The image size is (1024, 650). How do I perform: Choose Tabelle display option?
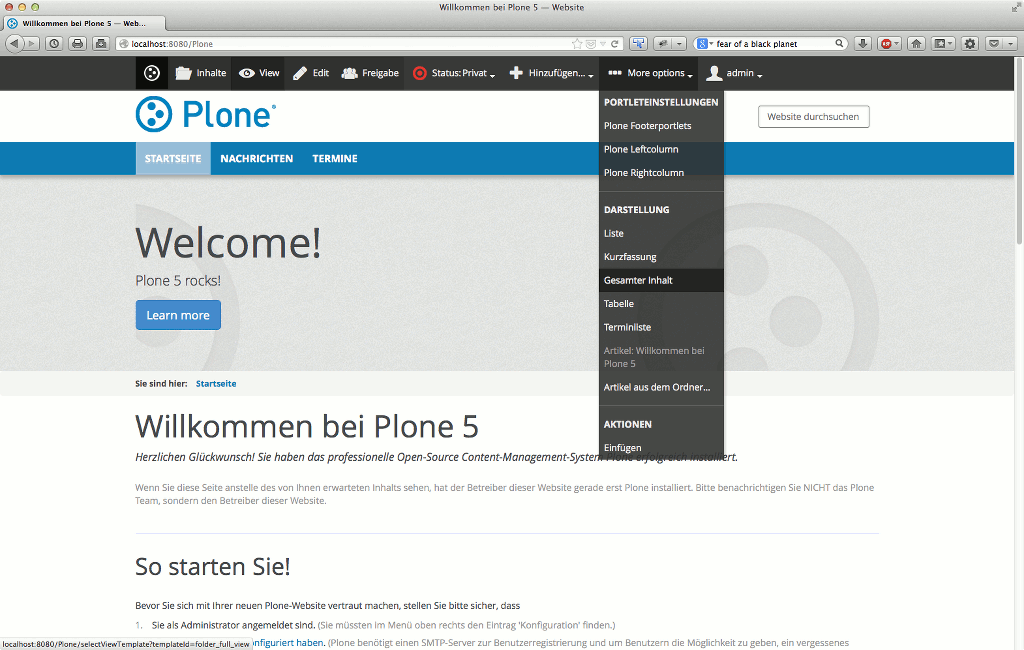click(661, 304)
